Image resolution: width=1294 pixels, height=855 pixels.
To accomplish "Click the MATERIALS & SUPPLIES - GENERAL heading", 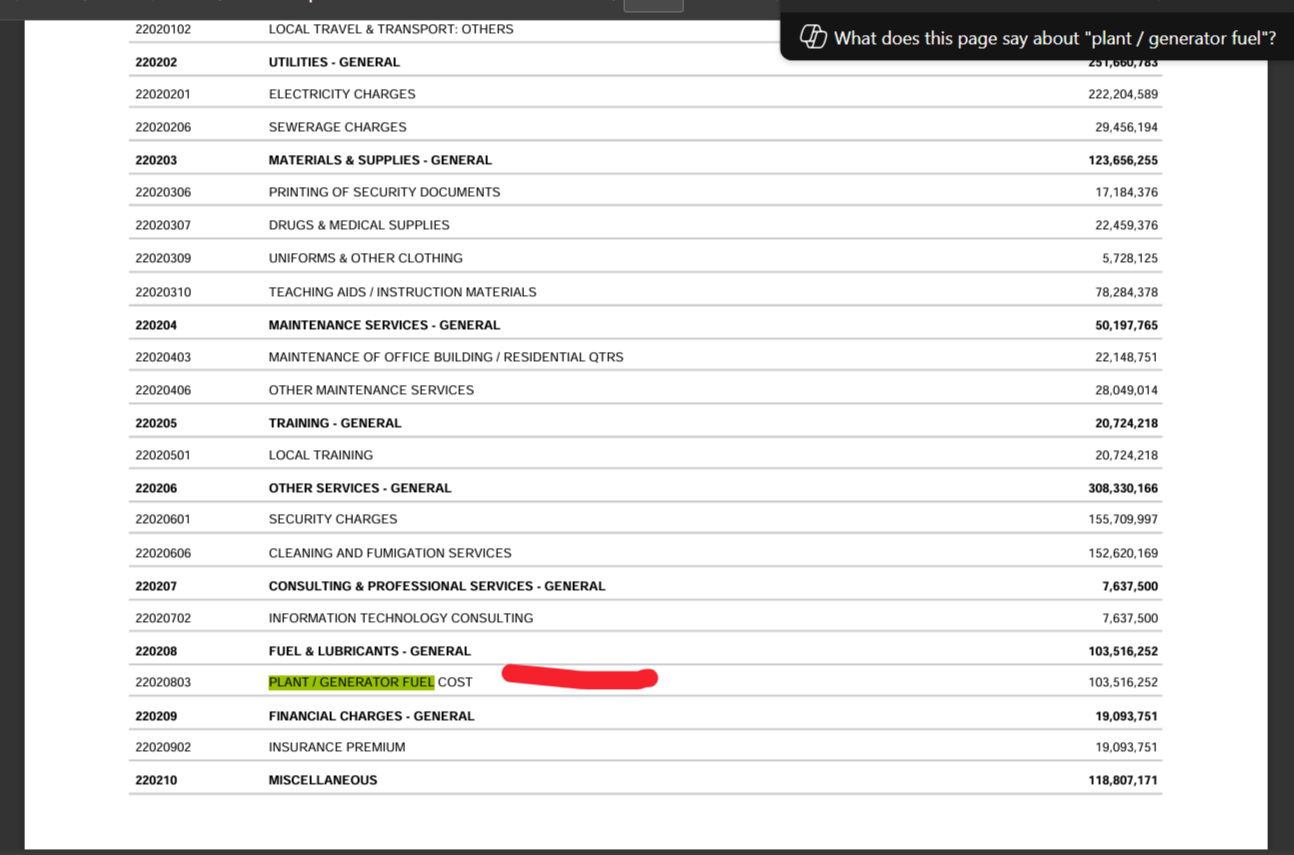I will (x=380, y=160).
